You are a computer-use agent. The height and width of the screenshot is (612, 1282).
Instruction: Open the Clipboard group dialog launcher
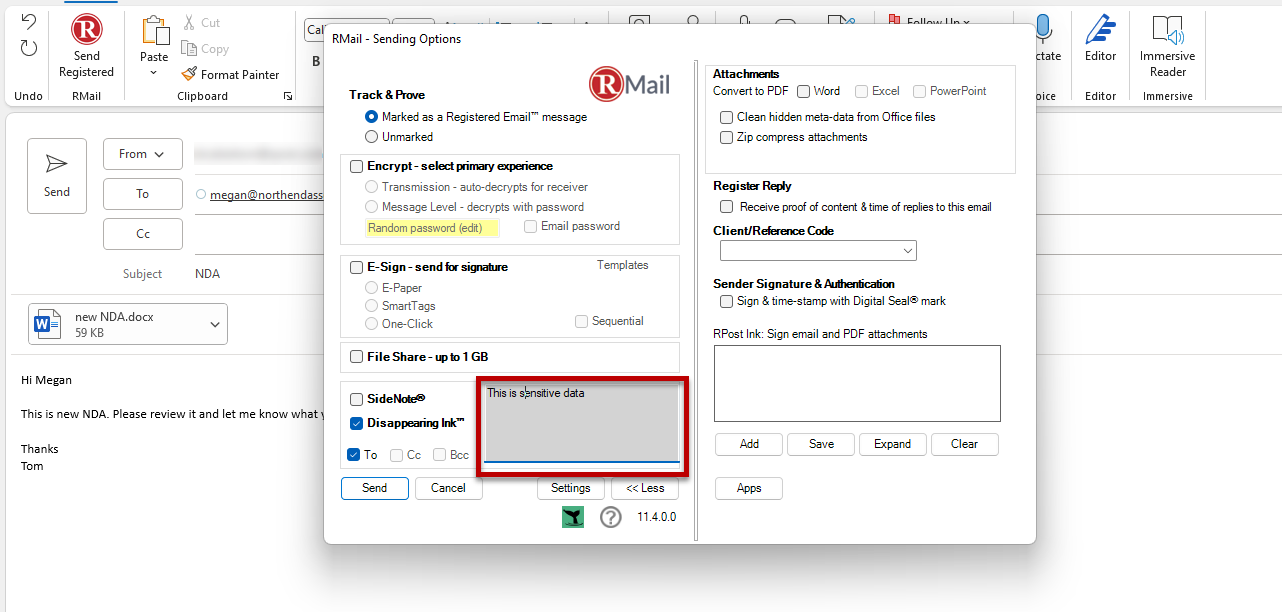288,96
